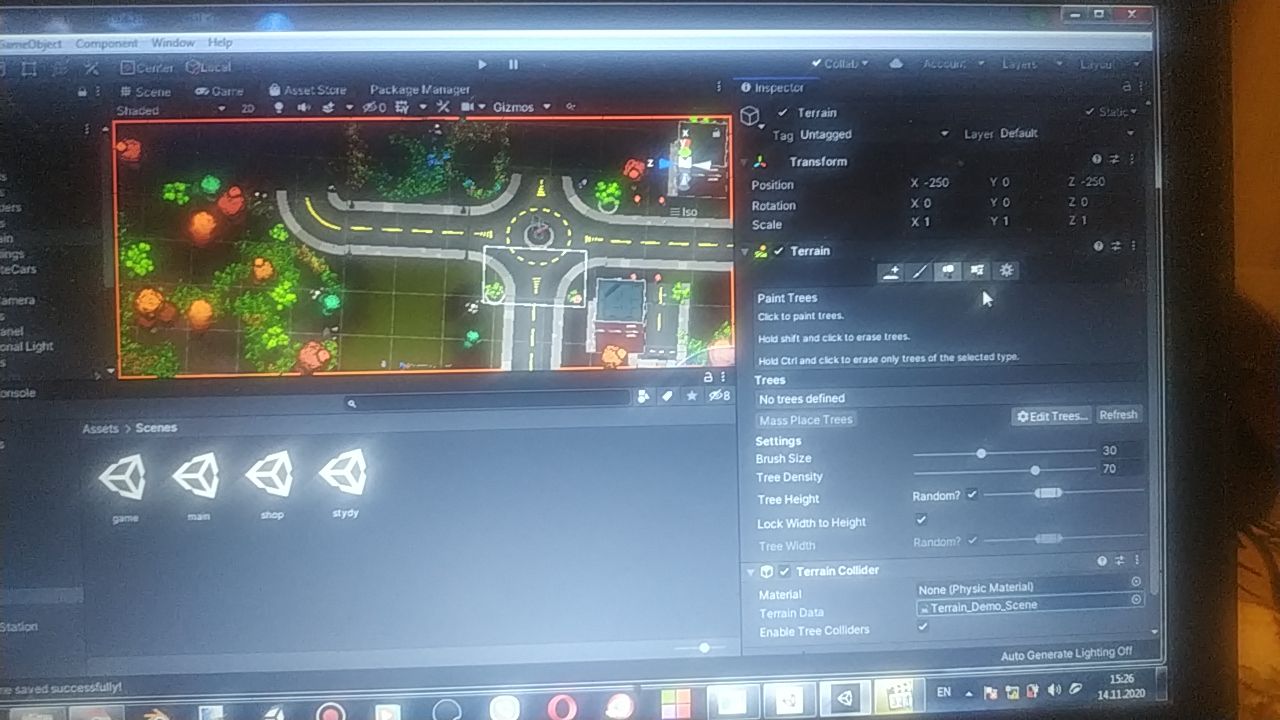
Task: Open the Component menu
Action: tap(107, 44)
